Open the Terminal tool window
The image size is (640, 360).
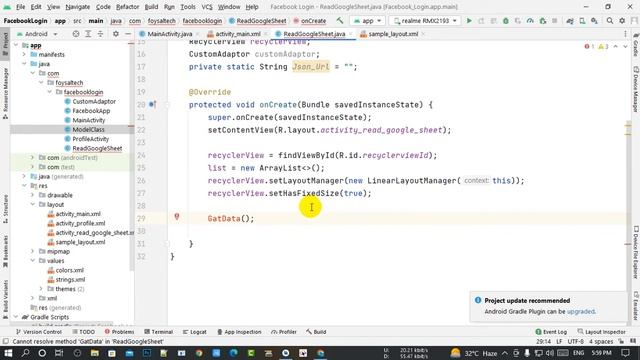(159, 332)
